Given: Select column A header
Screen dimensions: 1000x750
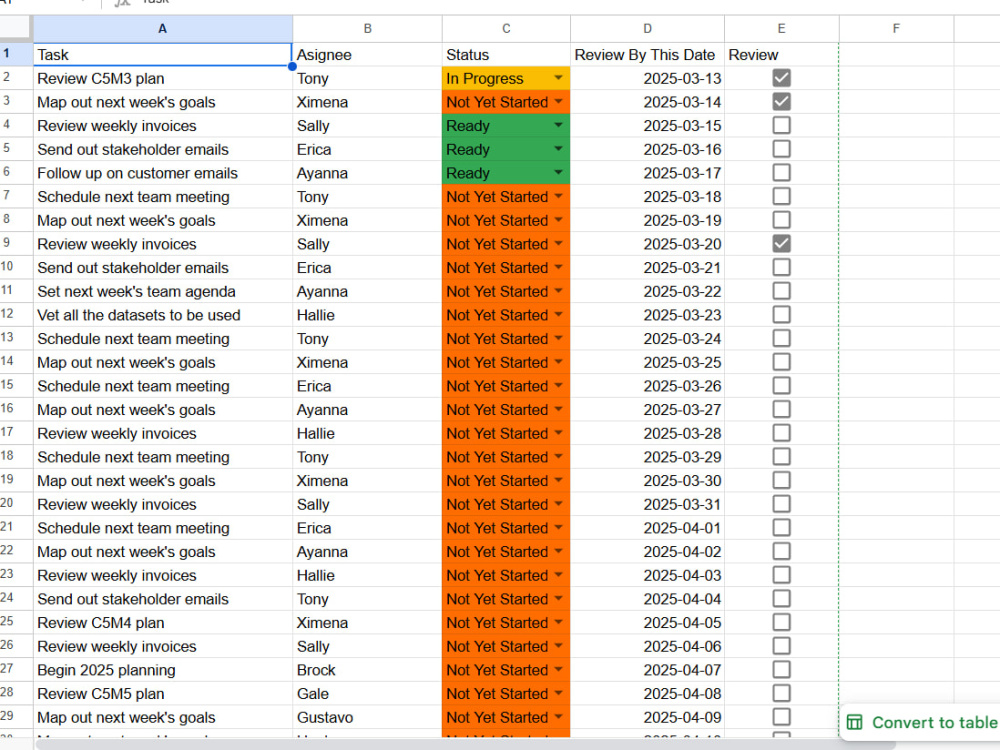Looking at the screenshot, I should [x=163, y=29].
